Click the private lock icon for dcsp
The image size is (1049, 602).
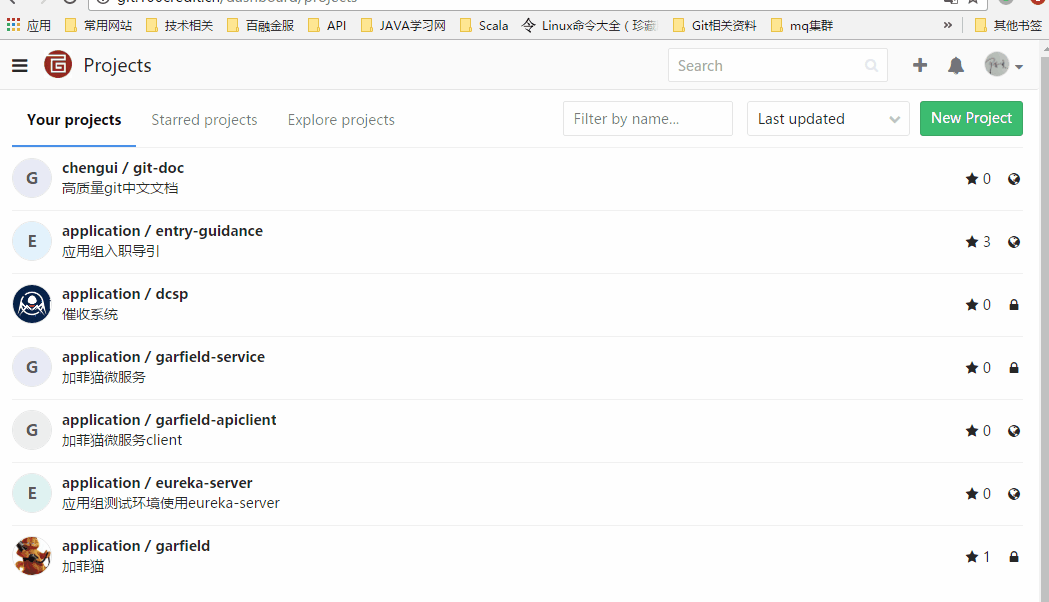(1014, 304)
